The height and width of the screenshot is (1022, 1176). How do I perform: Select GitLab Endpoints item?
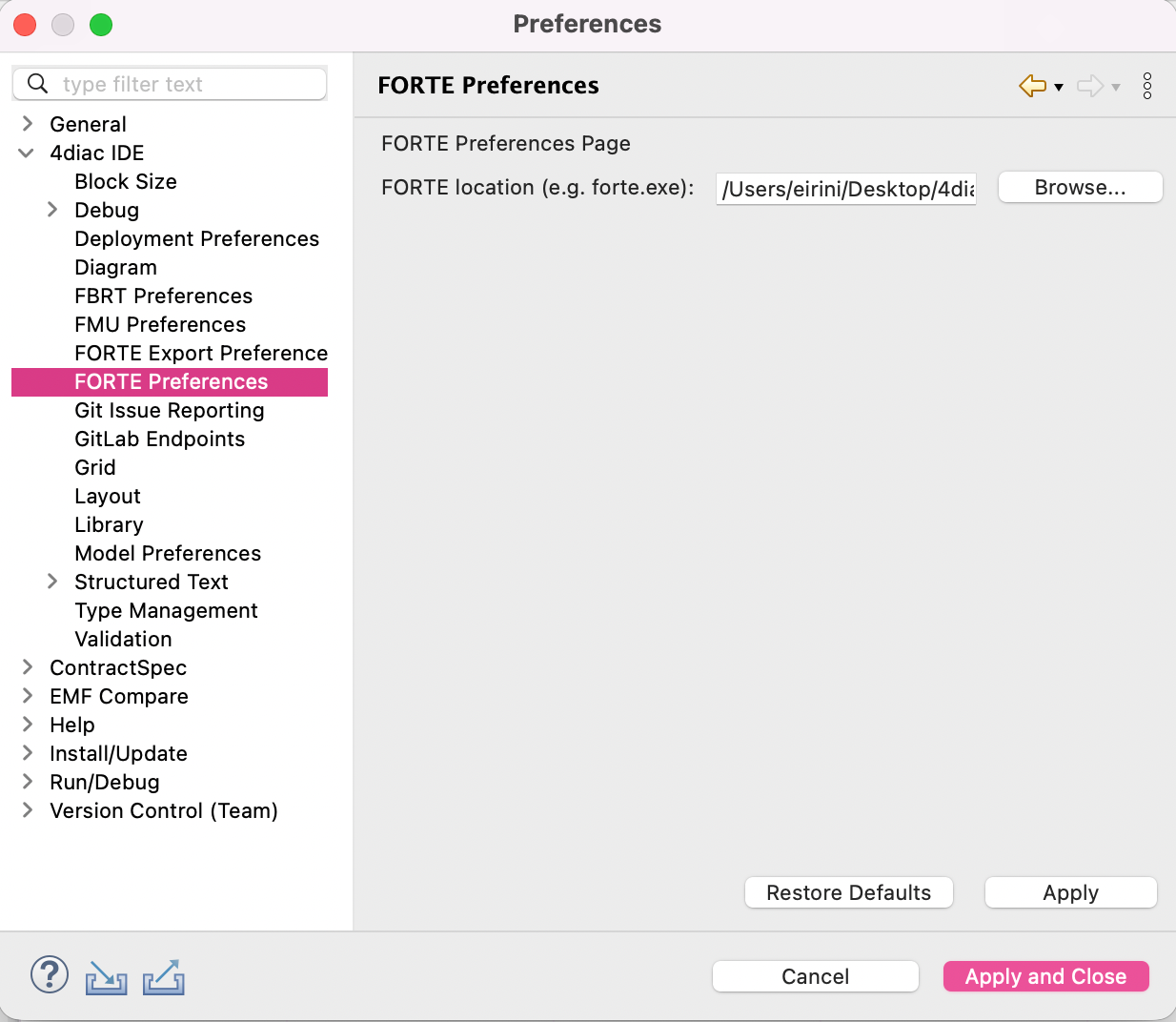pyautogui.click(x=160, y=439)
